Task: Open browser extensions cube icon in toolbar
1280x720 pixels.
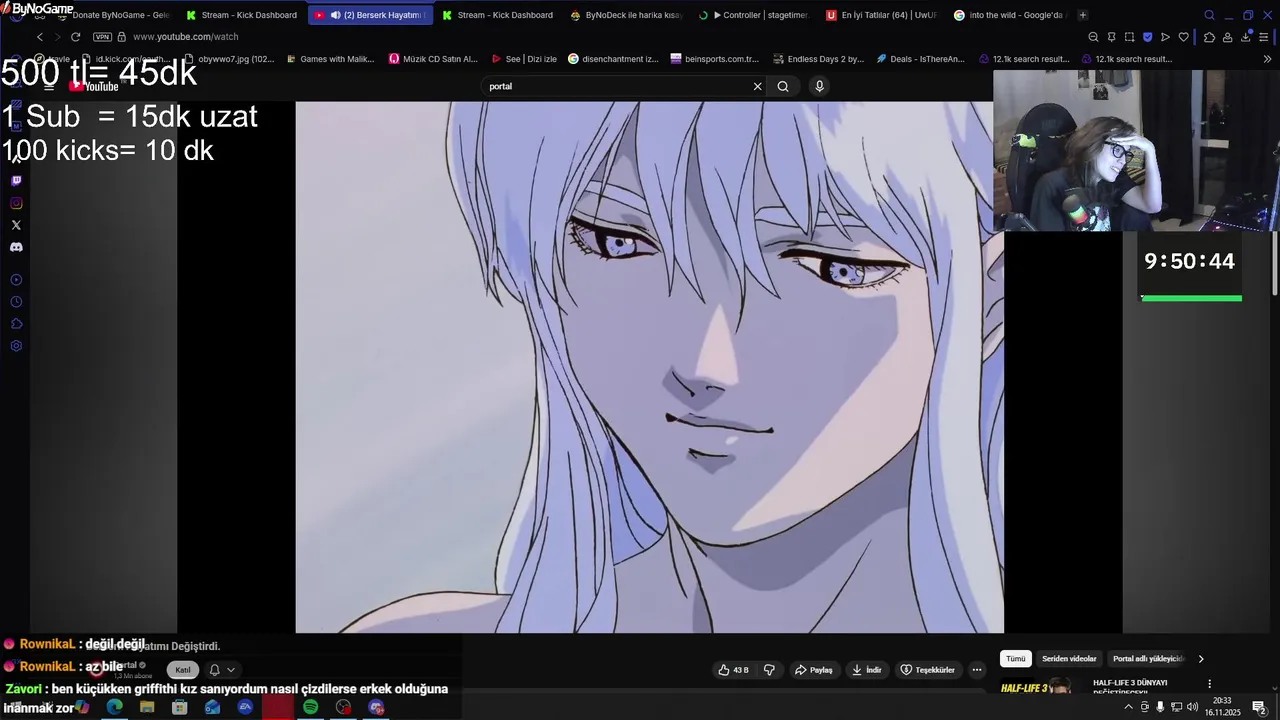Action: pyautogui.click(x=1209, y=37)
